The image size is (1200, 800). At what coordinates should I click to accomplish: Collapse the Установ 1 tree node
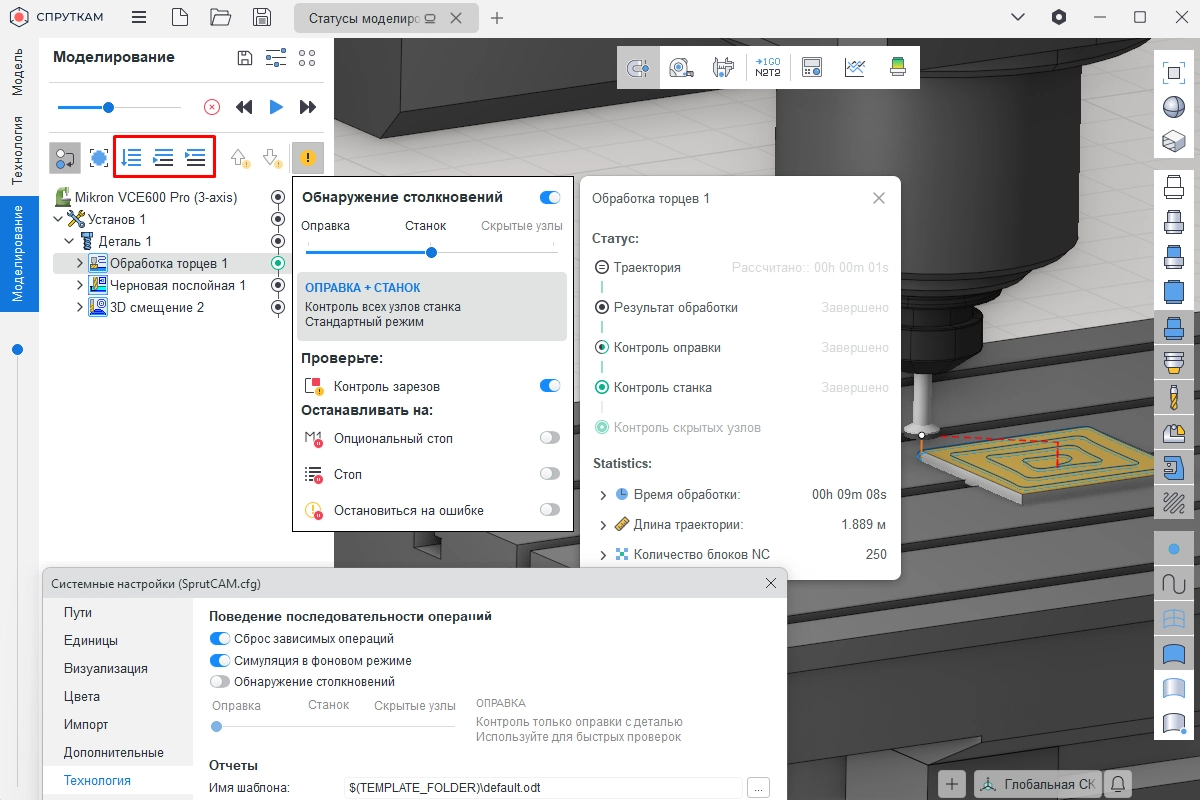[57, 219]
